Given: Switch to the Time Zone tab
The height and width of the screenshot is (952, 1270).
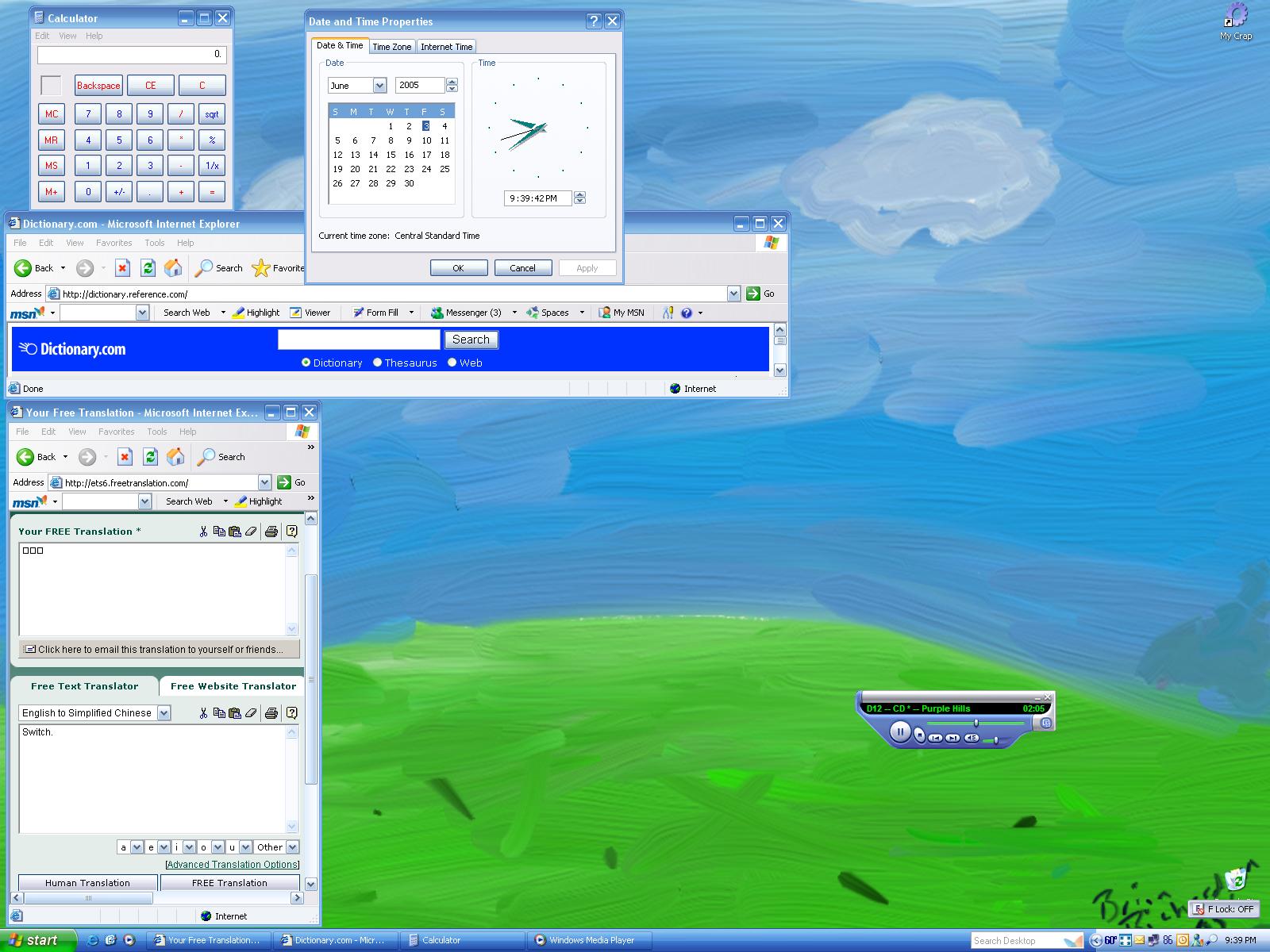Looking at the screenshot, I should click(392, 47).
